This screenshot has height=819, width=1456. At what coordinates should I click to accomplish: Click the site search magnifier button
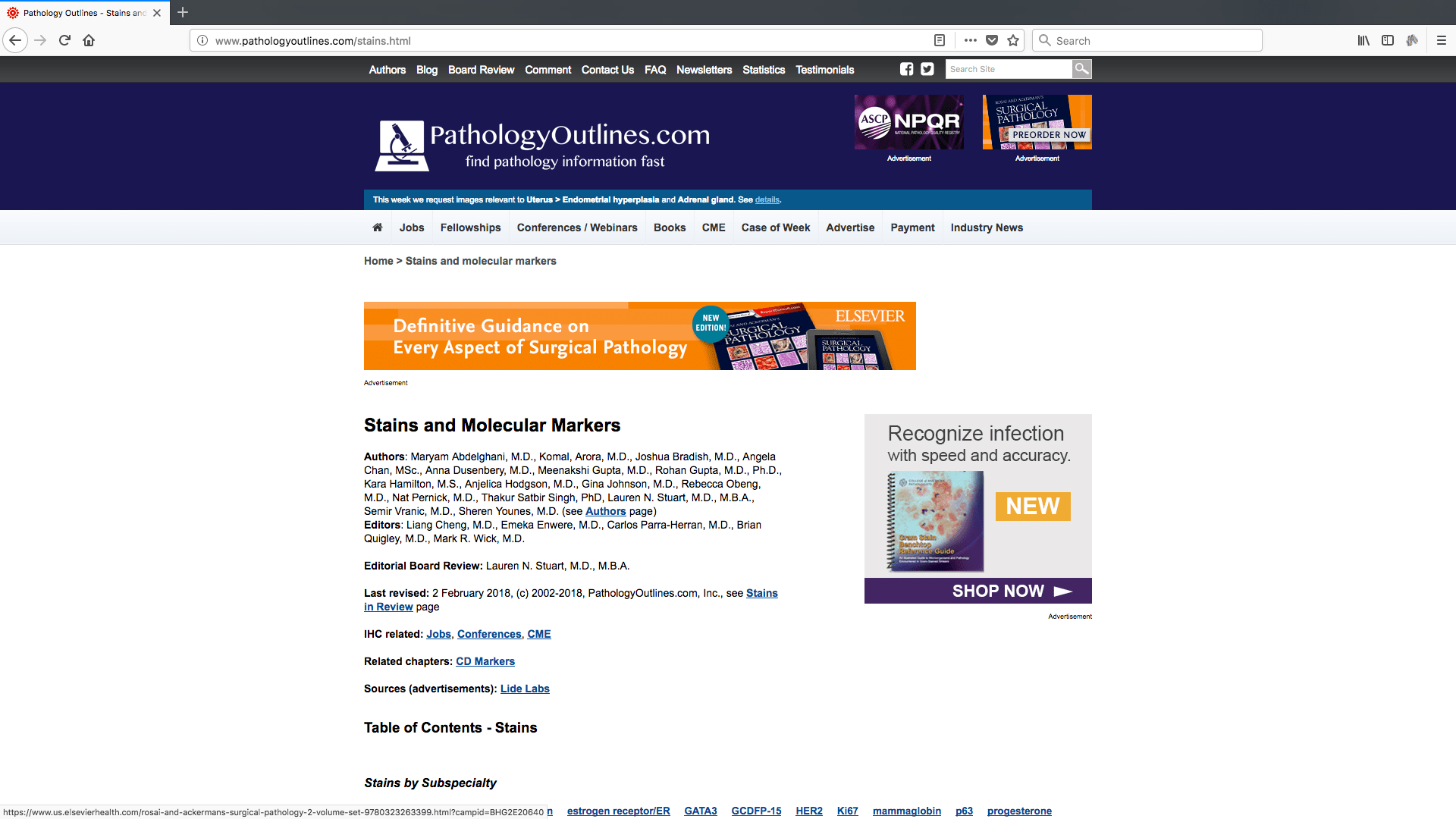1081,69
